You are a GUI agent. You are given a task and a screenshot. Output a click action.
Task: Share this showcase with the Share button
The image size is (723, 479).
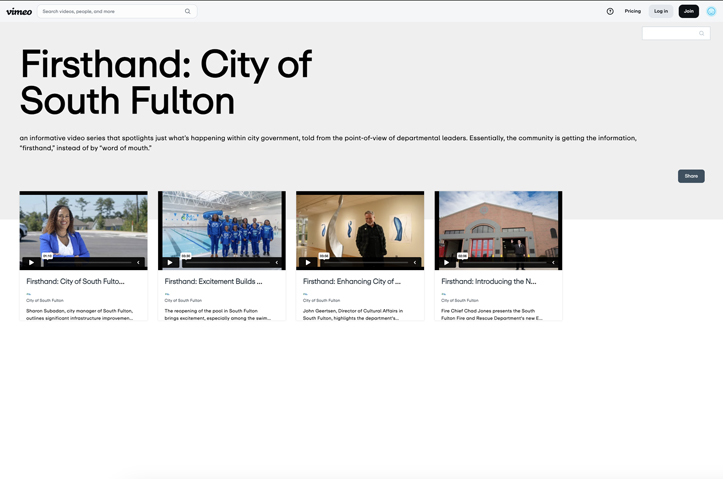(x=691, y=176)
